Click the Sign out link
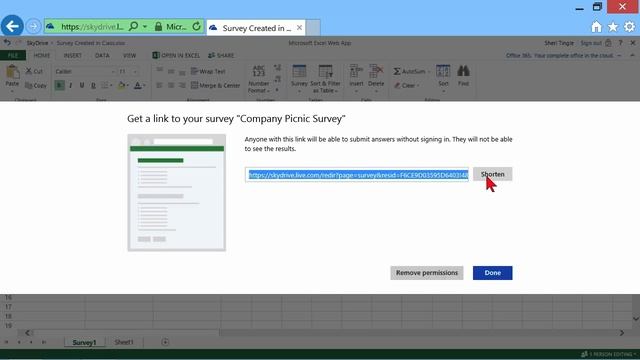640x360 pixels. point(591,43)
